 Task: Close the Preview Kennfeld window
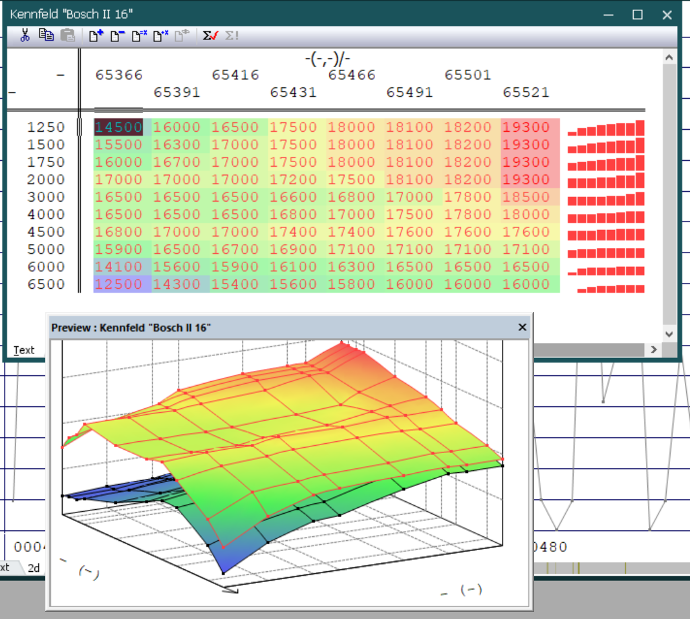click(522, 327)
